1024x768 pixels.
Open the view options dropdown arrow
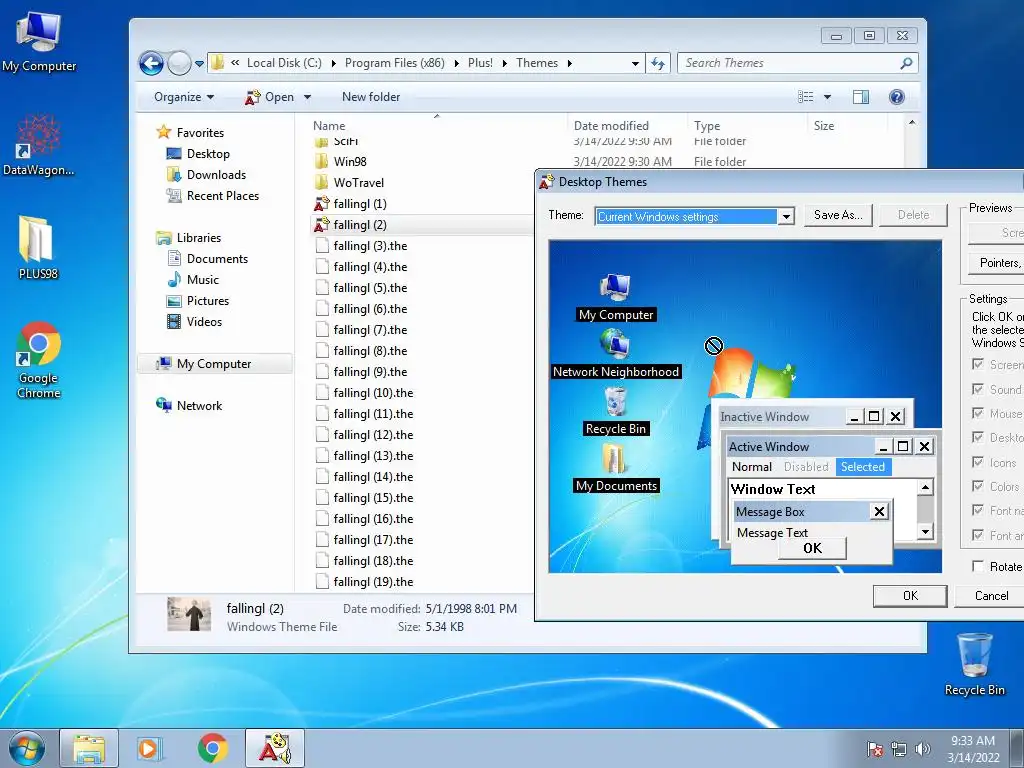click(827, 97)
